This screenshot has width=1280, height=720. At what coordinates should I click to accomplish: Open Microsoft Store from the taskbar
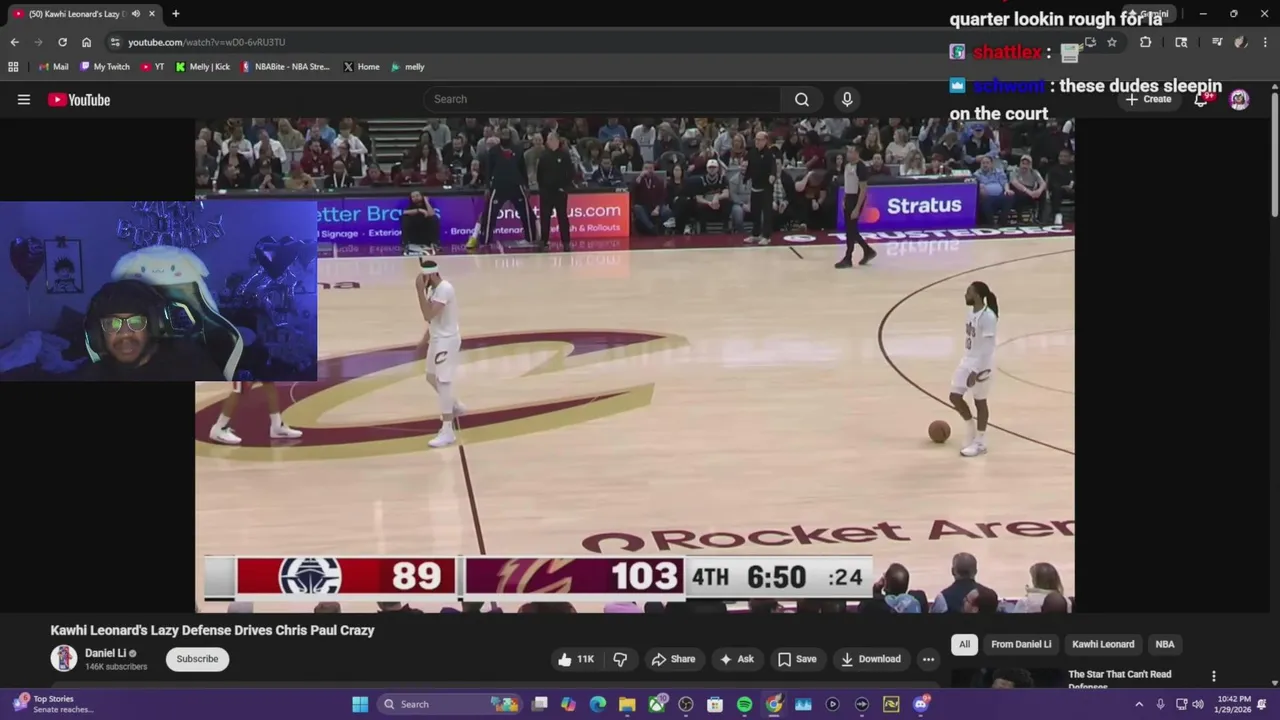[715, 704]
